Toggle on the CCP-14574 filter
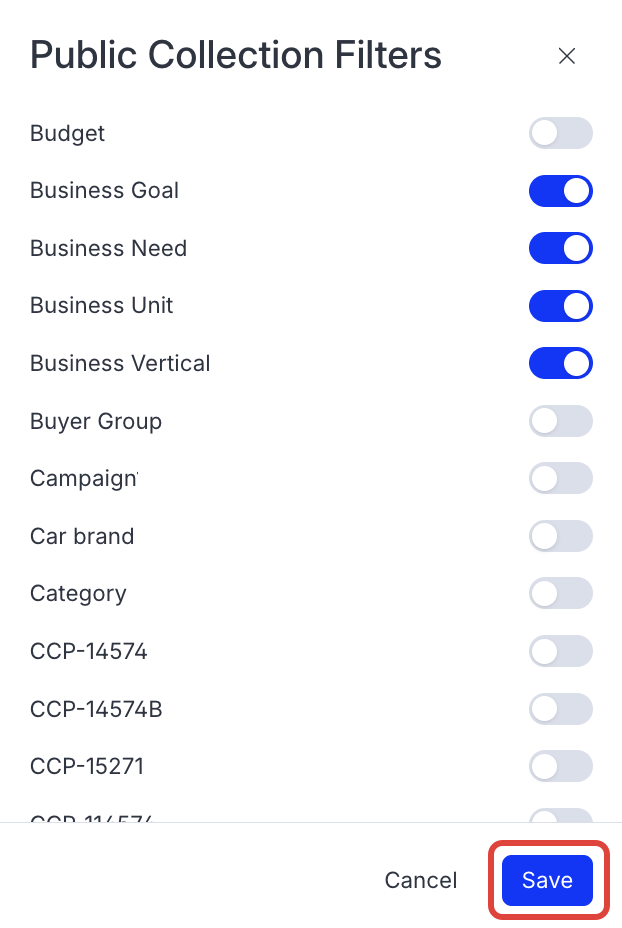The image size is (622, 928). coord(560,652)
